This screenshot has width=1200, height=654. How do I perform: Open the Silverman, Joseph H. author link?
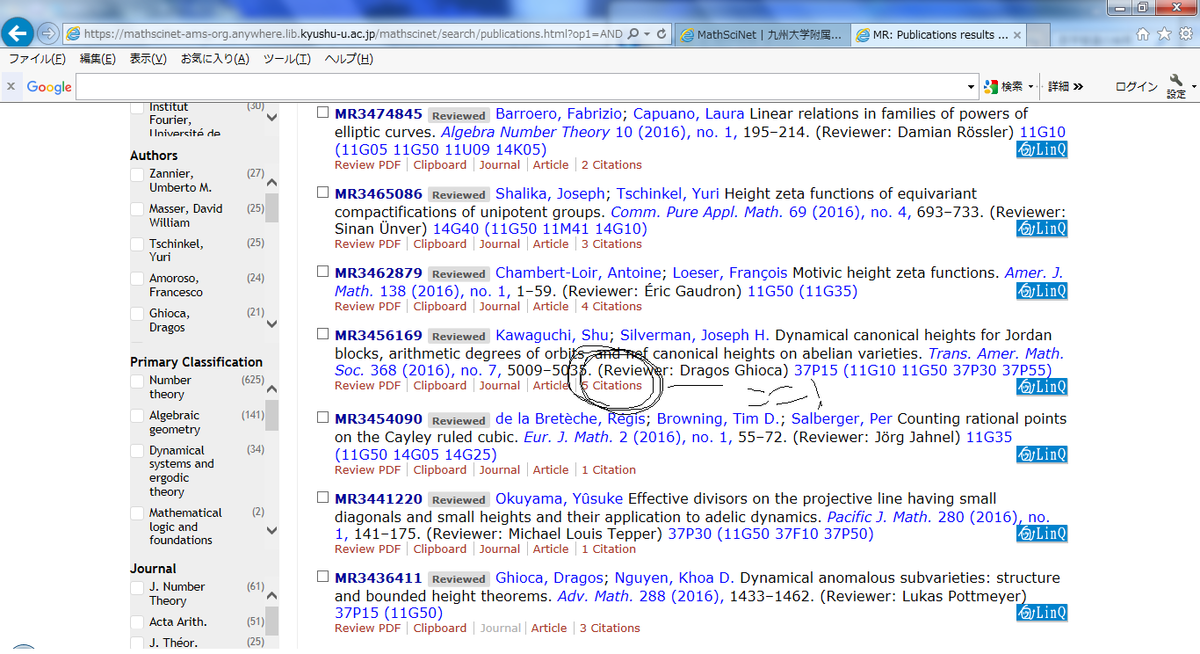695,335
